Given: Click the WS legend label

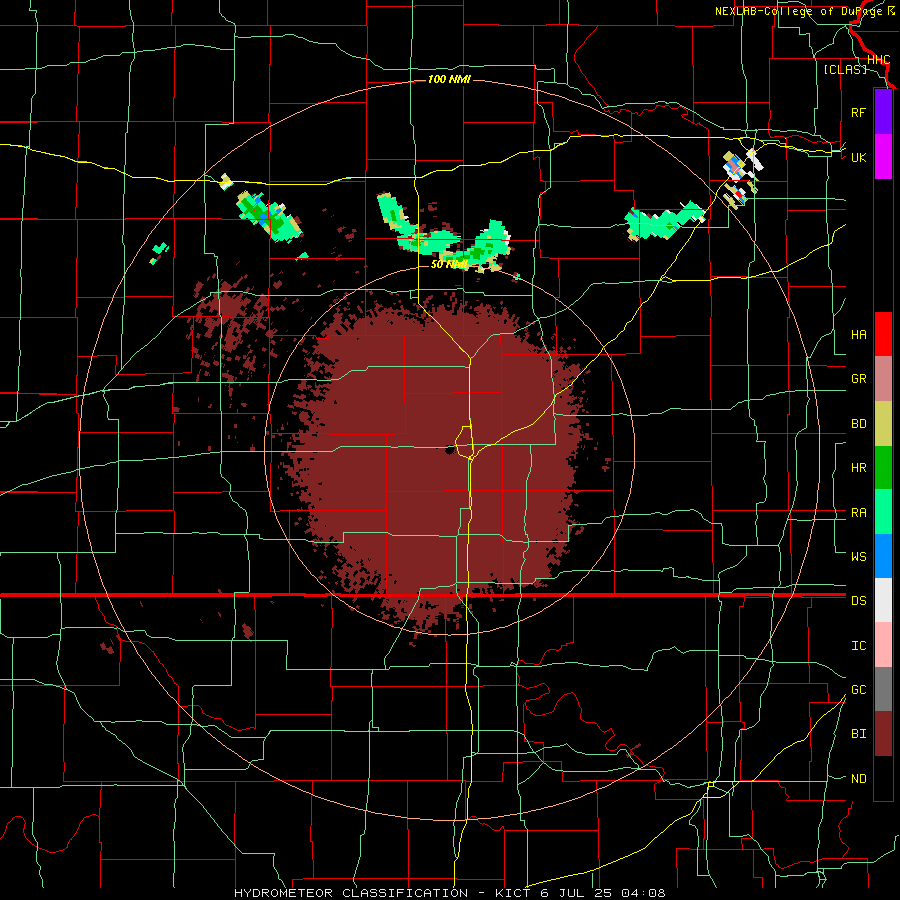Looking at the screenshot, I should [858, 556].
